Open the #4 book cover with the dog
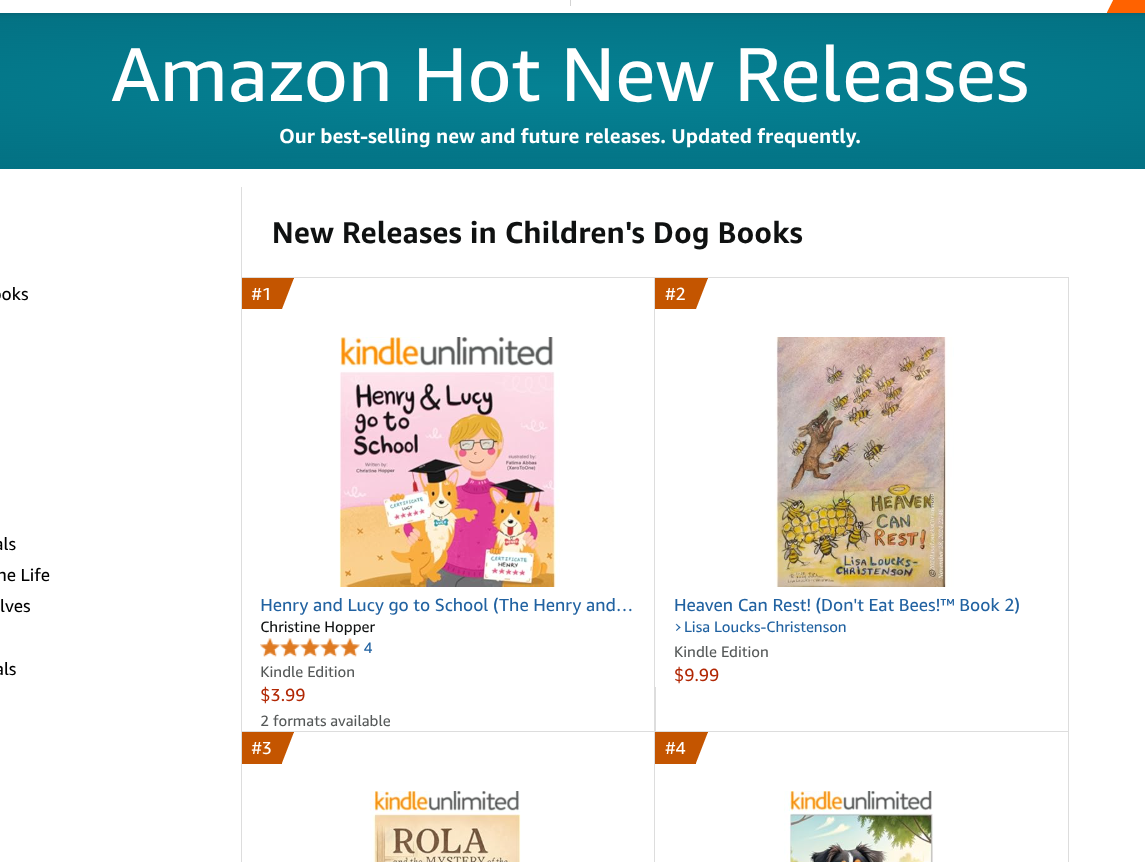Image resolution: width=1145 pixels, height=862 pixels. coord(860,840)
